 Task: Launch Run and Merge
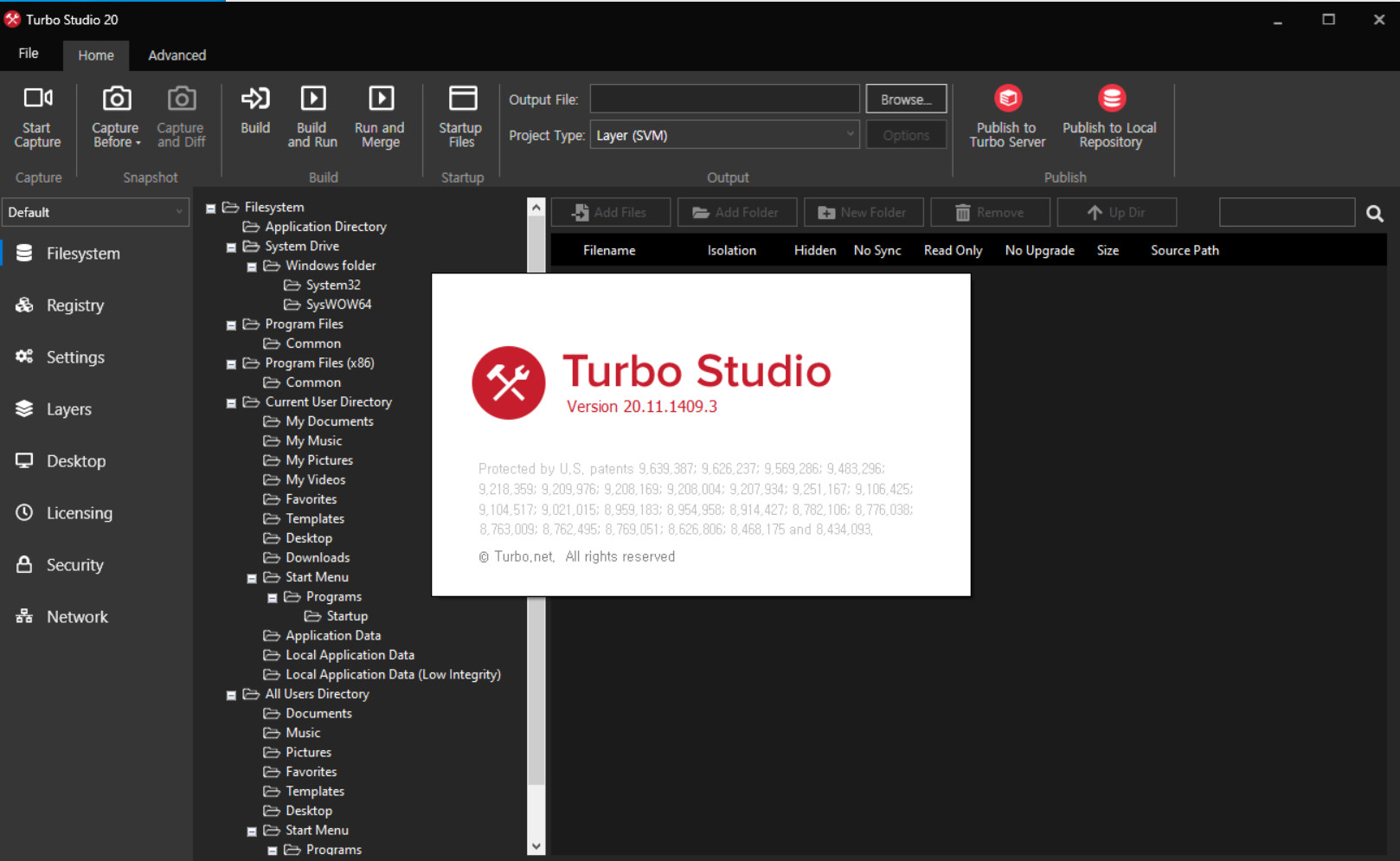380,117
